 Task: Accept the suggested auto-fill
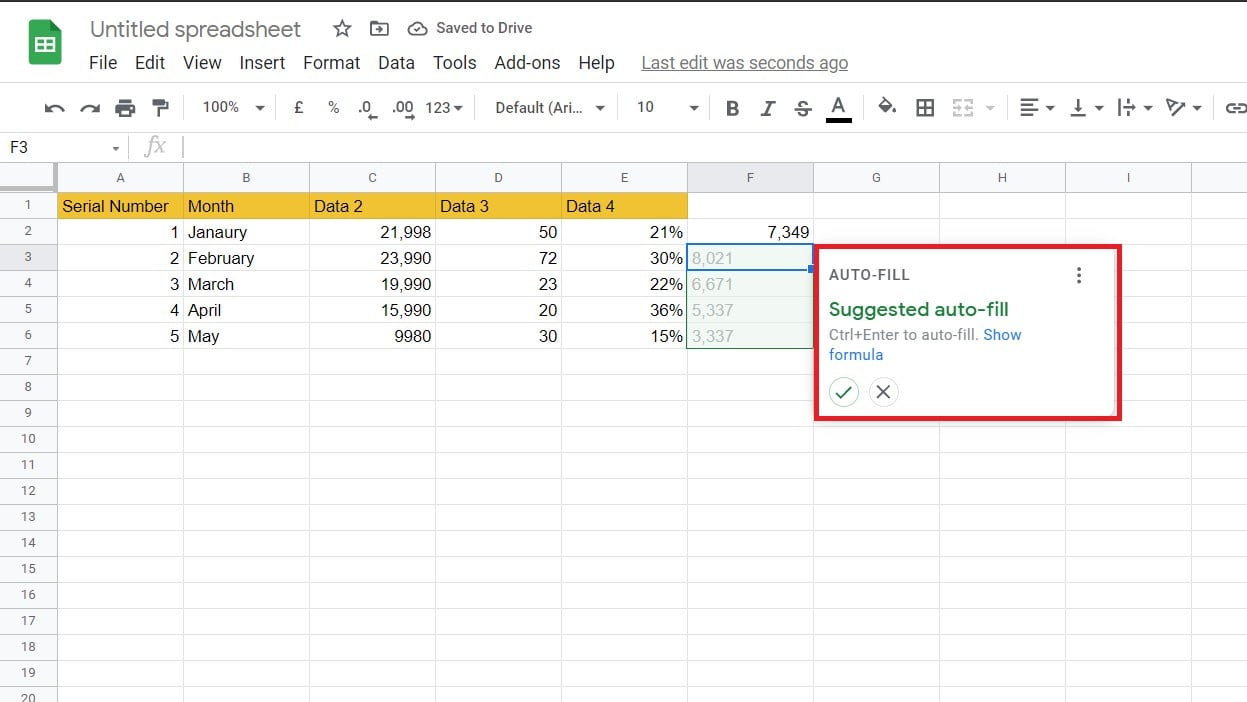point(843,392)
